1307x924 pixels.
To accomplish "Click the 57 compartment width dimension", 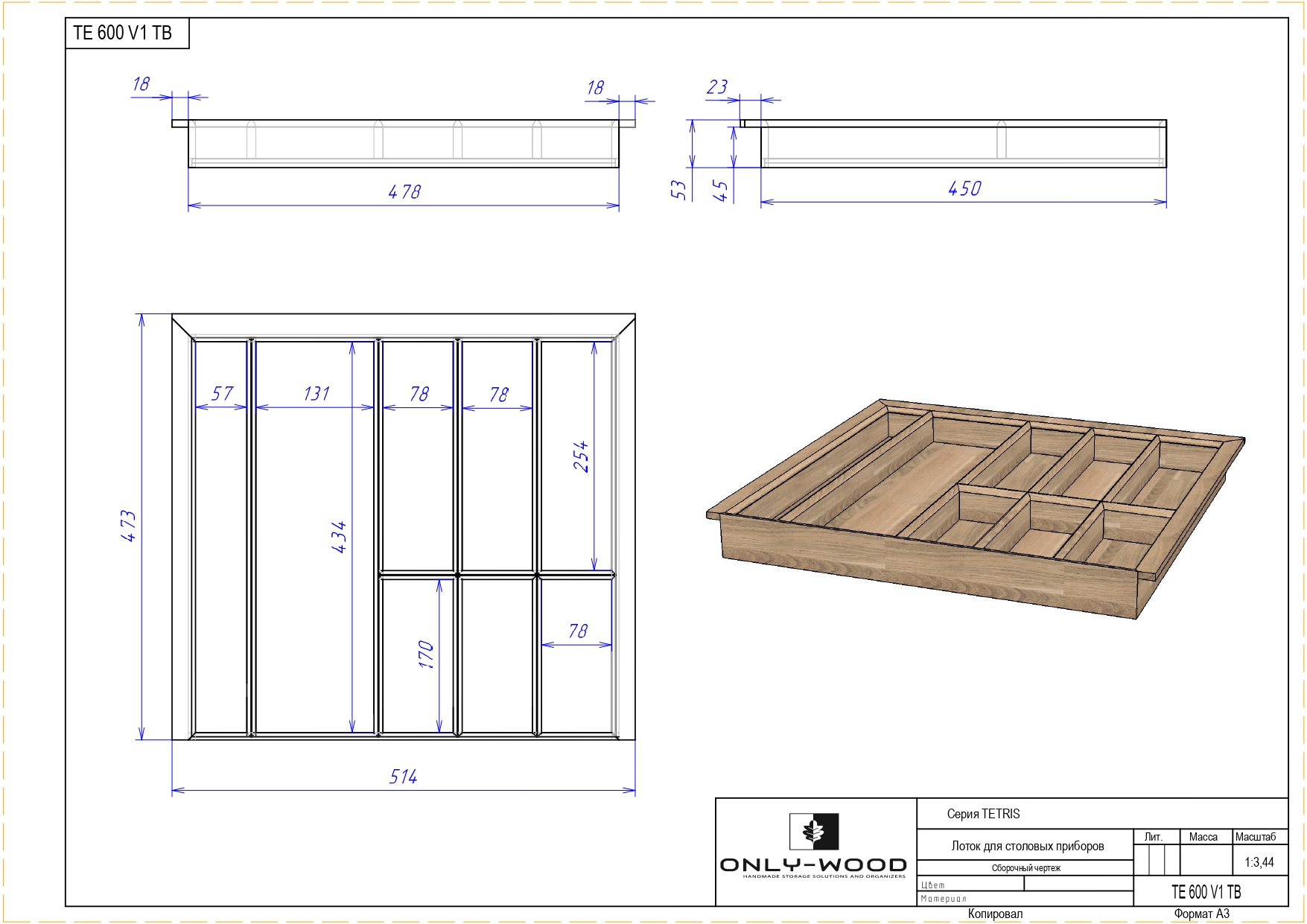I will coord(222,394).
